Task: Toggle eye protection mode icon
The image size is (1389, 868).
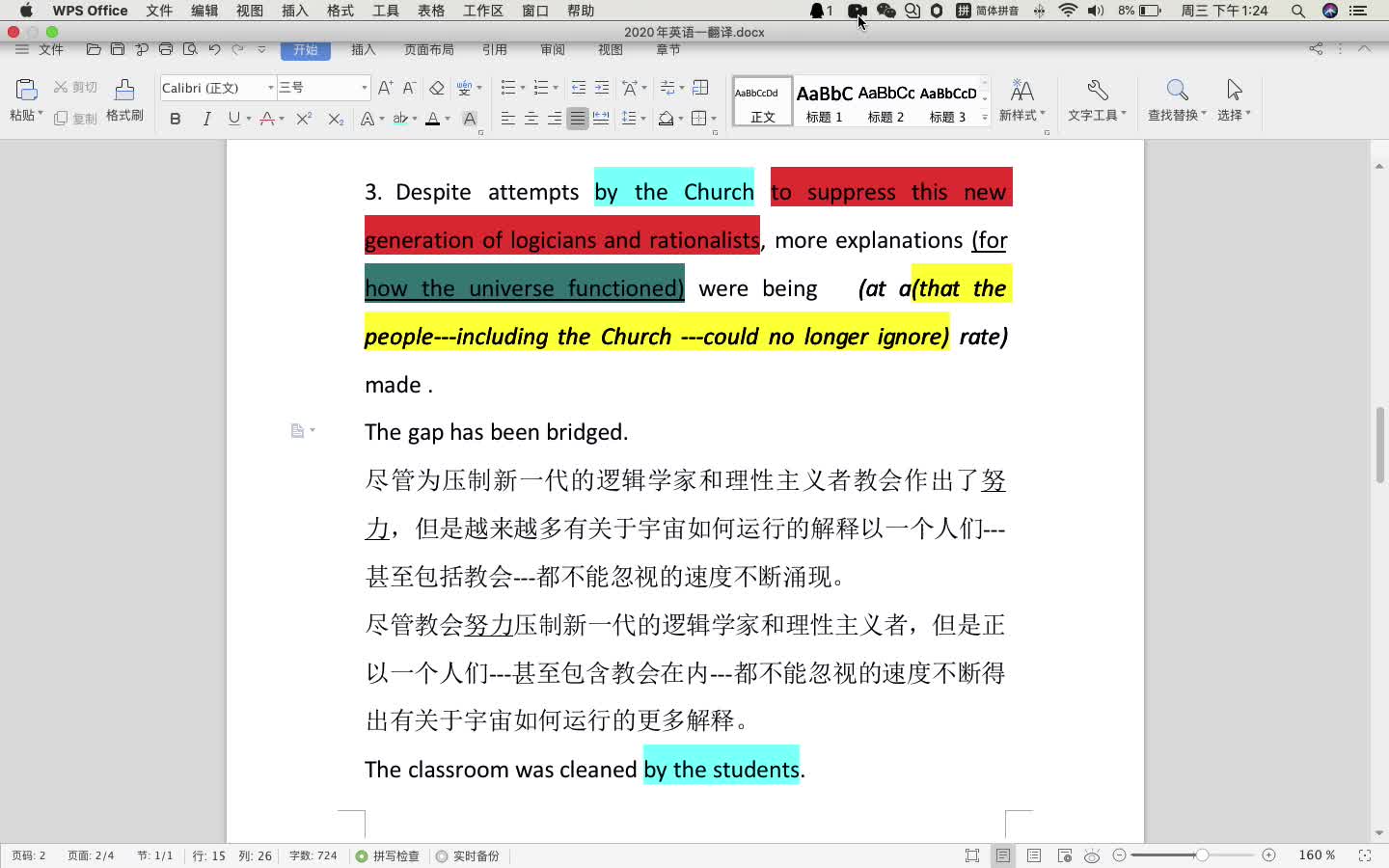Action: click(x=1092, y=855)
